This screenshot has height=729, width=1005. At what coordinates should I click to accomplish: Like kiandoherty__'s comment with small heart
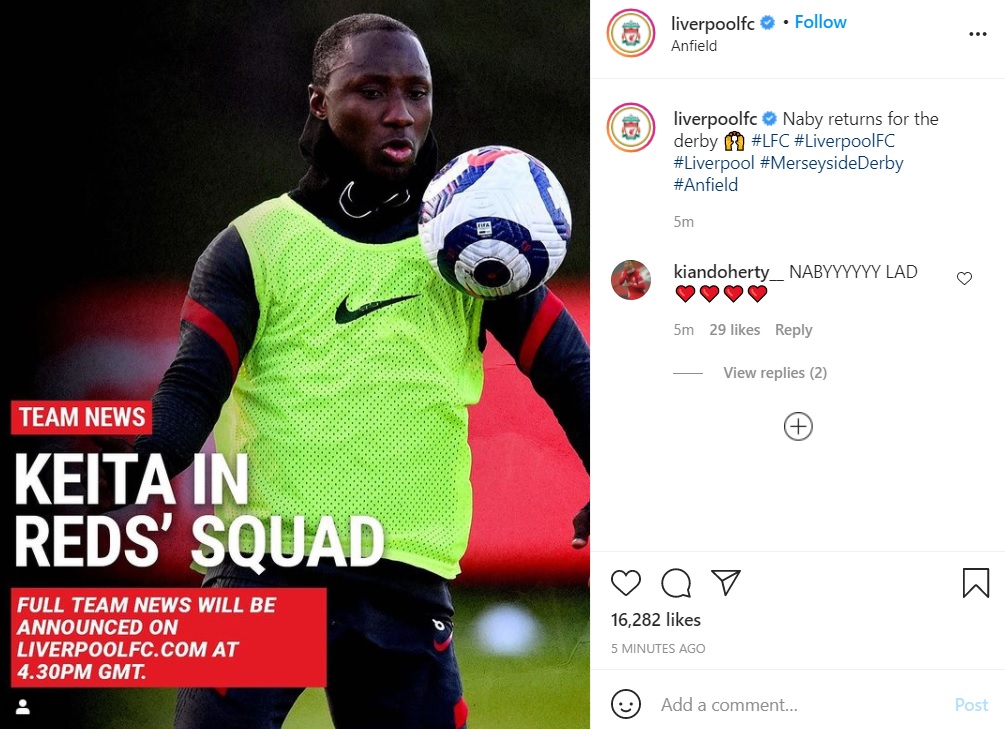(x=964, y=278)
